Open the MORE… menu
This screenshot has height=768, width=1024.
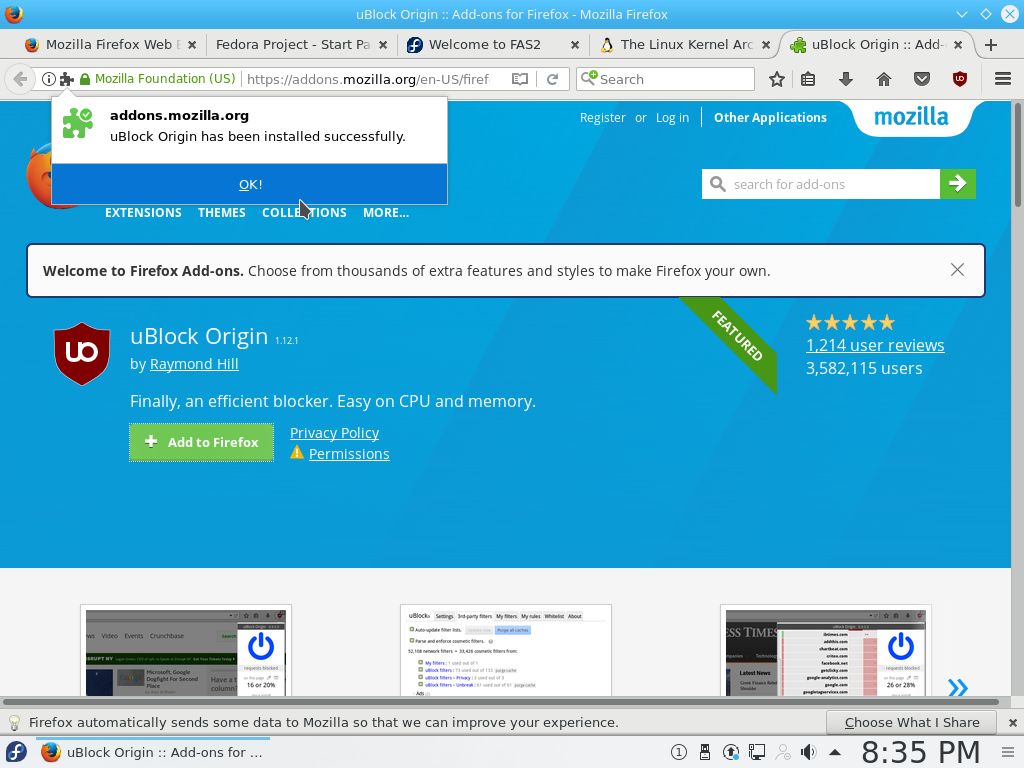(x=386, y=213)
